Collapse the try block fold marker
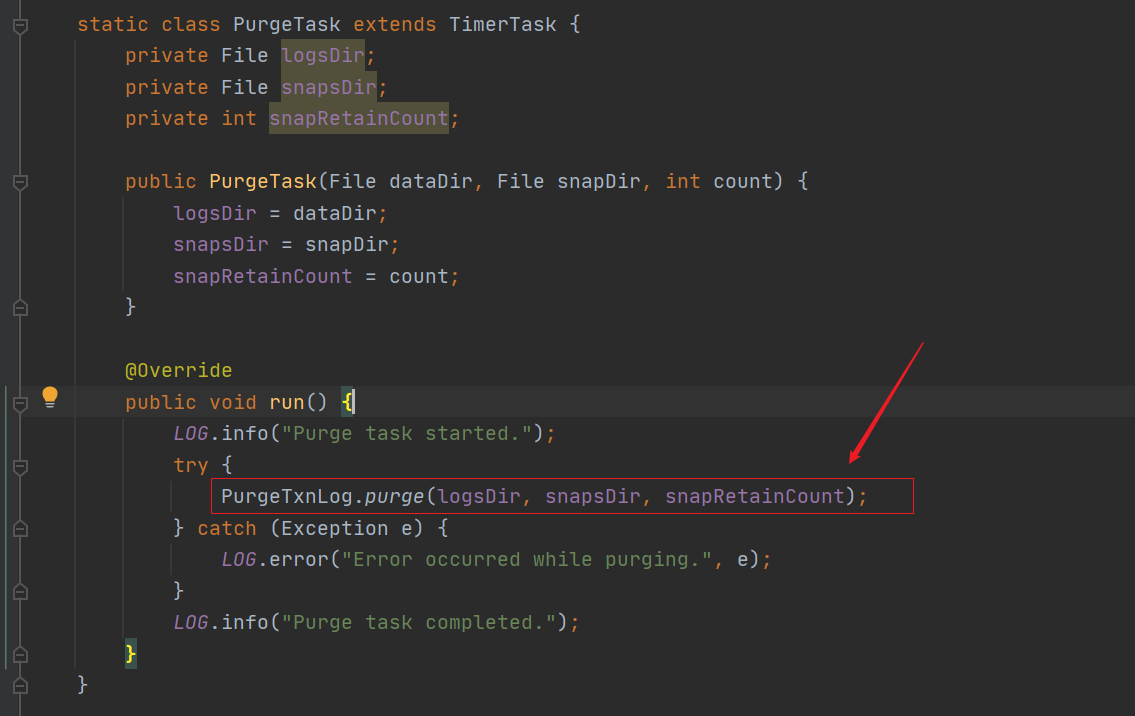The height and width of the screenshot is (716, 1135). tap(20, 467)
